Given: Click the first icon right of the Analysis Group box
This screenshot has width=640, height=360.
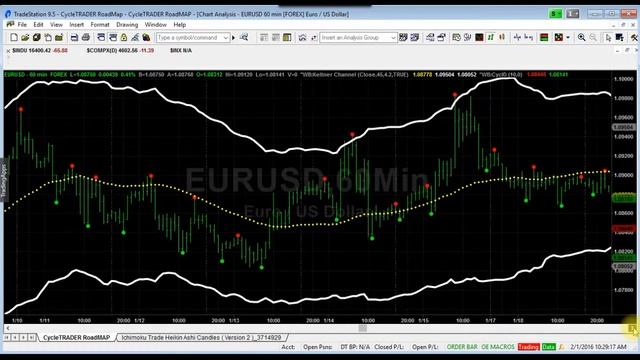Looking at the screenshot, I should click(x=403, y=38).
